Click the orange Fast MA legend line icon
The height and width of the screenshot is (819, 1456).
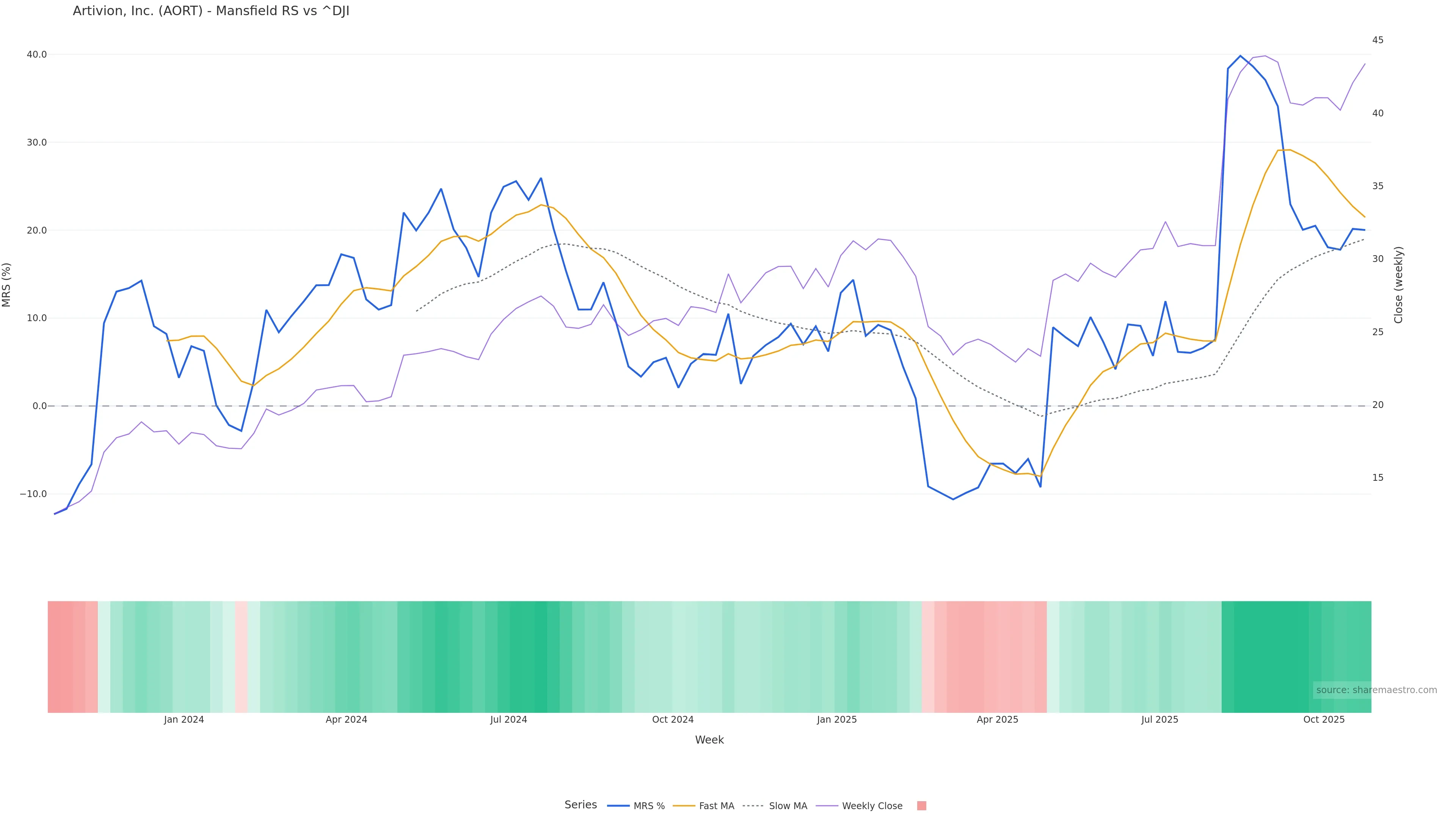[684, 806]
